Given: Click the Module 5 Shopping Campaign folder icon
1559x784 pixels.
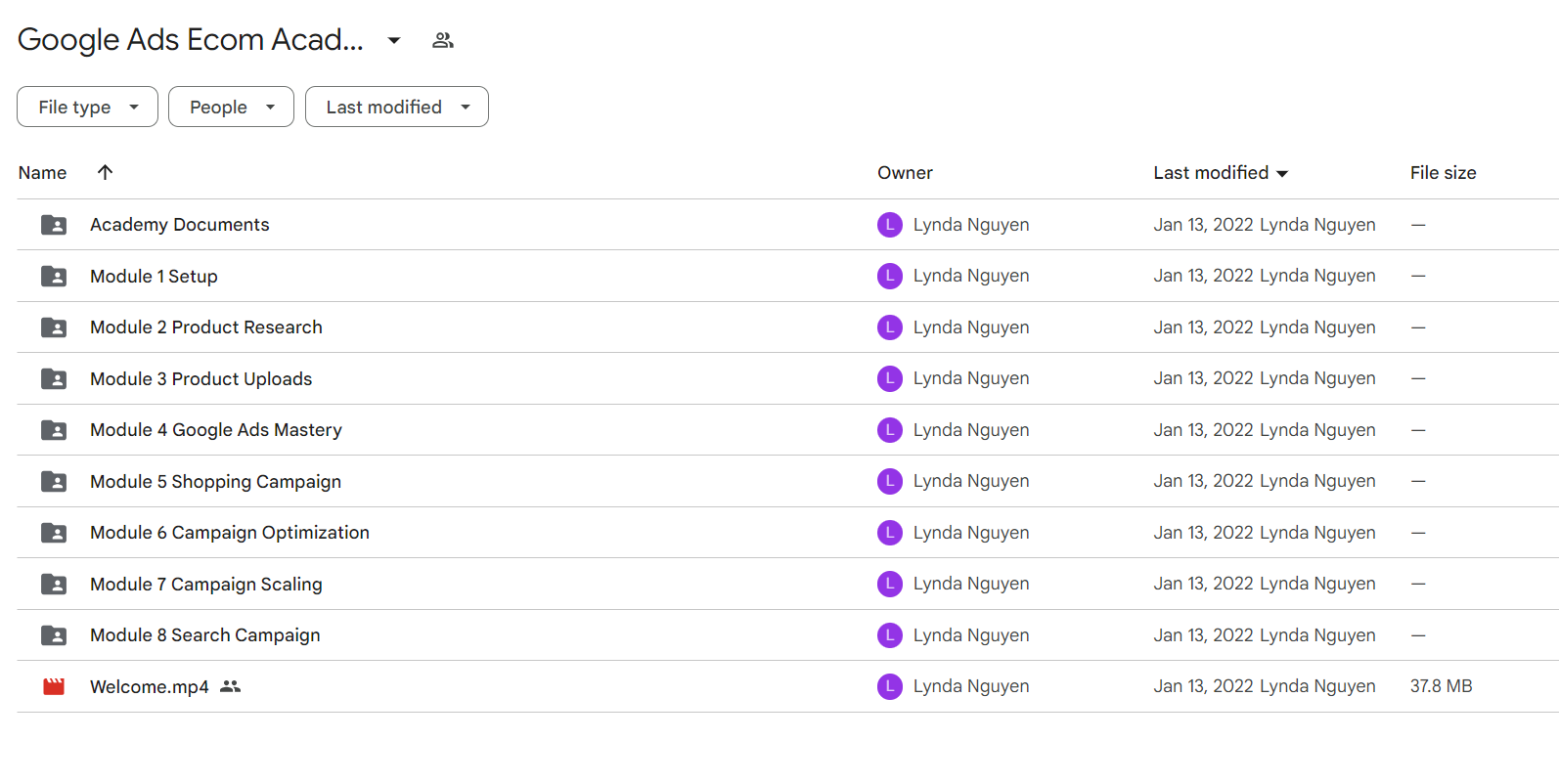Looking at the screenshot, I should click(54, 482).
